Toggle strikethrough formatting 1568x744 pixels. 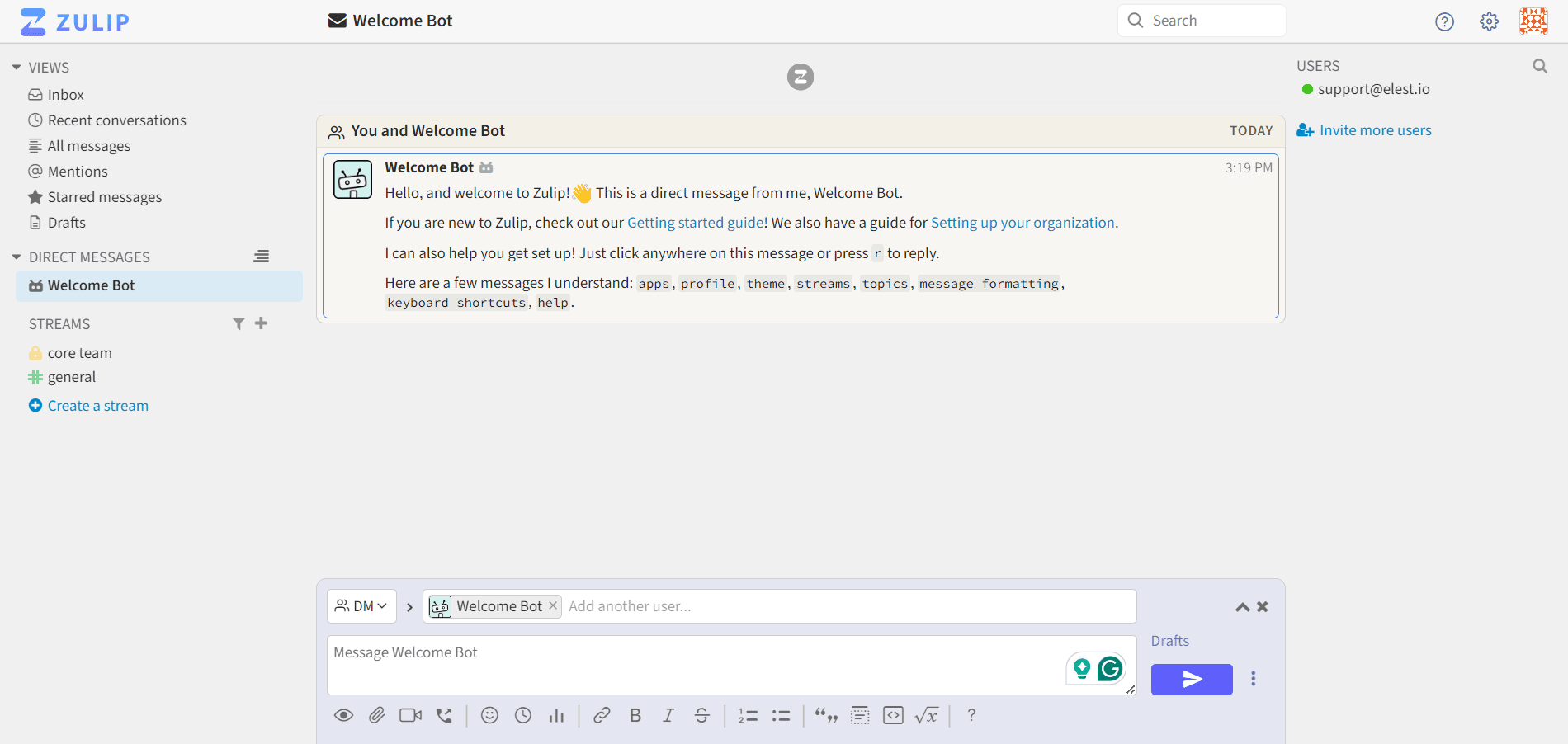click(x=701, y=715)
